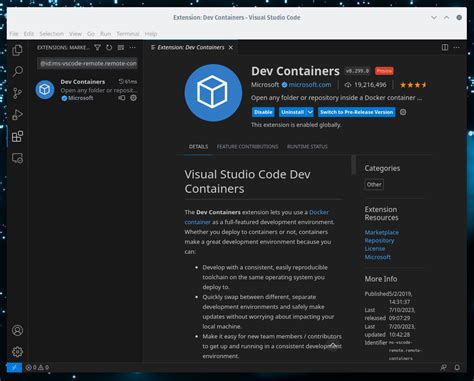
Task: Disable the Dev Containers extension
Action: [x=263, y=112]
